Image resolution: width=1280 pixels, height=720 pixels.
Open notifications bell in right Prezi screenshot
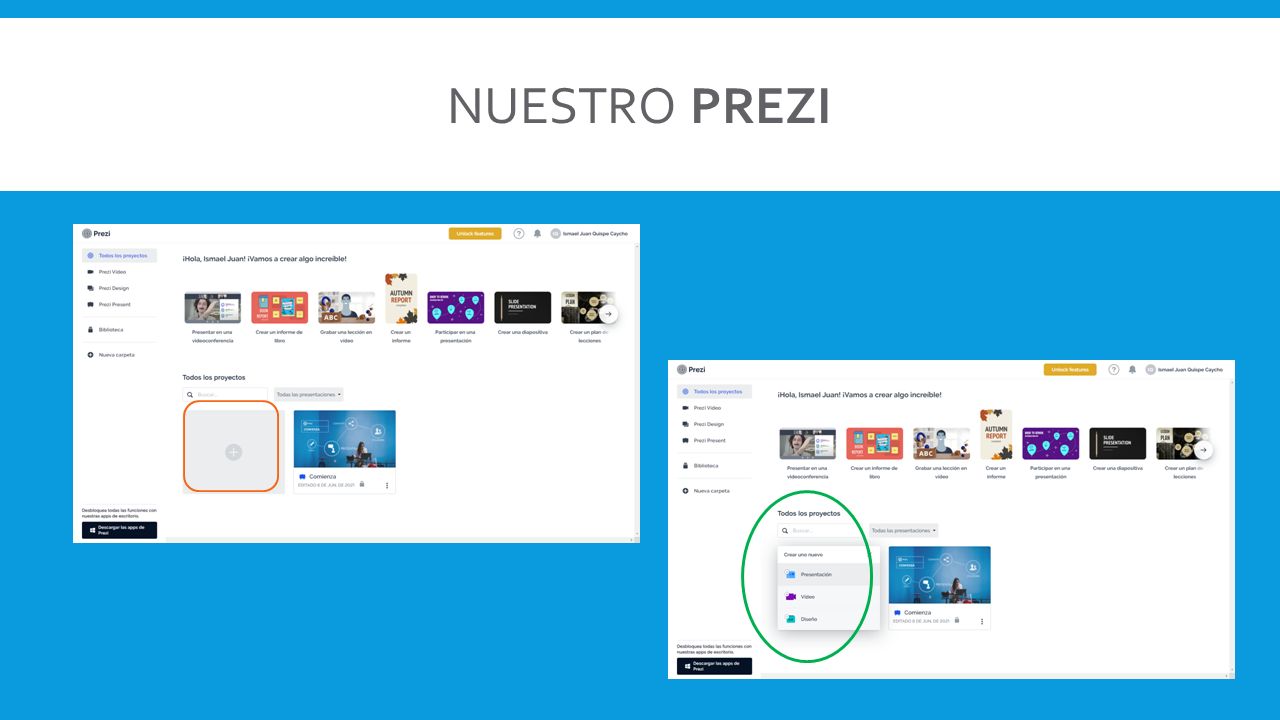[x=1132, y=369]
